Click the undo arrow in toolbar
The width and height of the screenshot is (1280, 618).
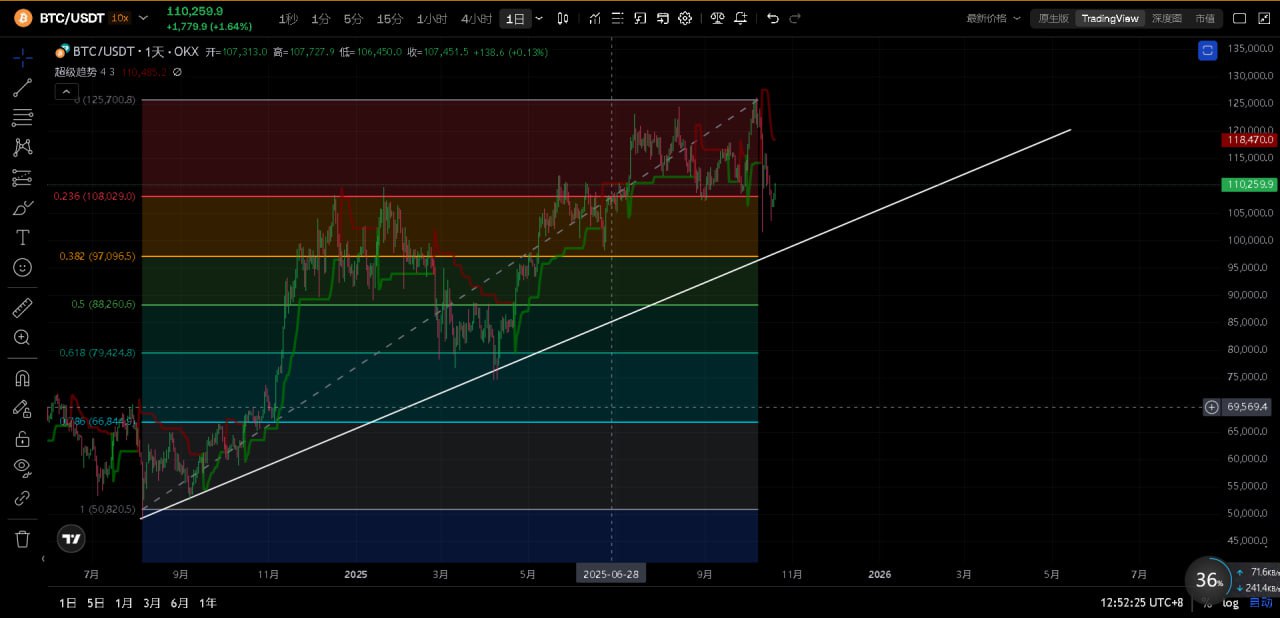pos(772,18)
